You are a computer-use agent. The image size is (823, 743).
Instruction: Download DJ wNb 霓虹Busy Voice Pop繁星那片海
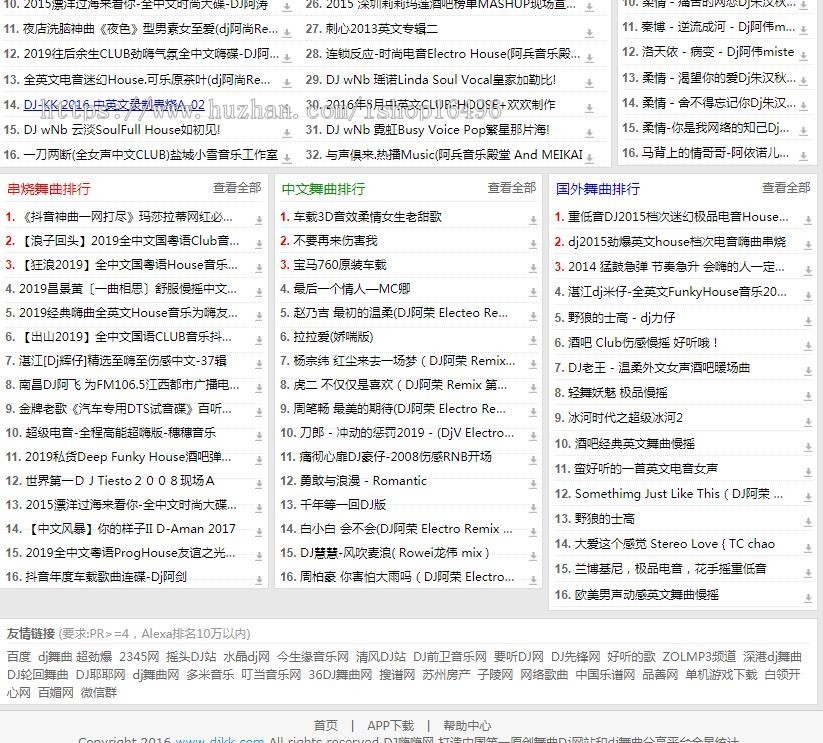click(x=589, y=133)
